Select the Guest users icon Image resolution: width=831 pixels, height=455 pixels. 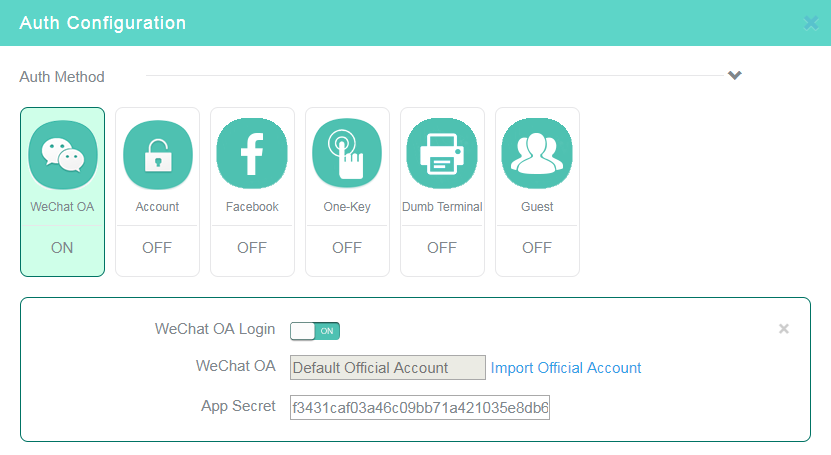point(537,154)
